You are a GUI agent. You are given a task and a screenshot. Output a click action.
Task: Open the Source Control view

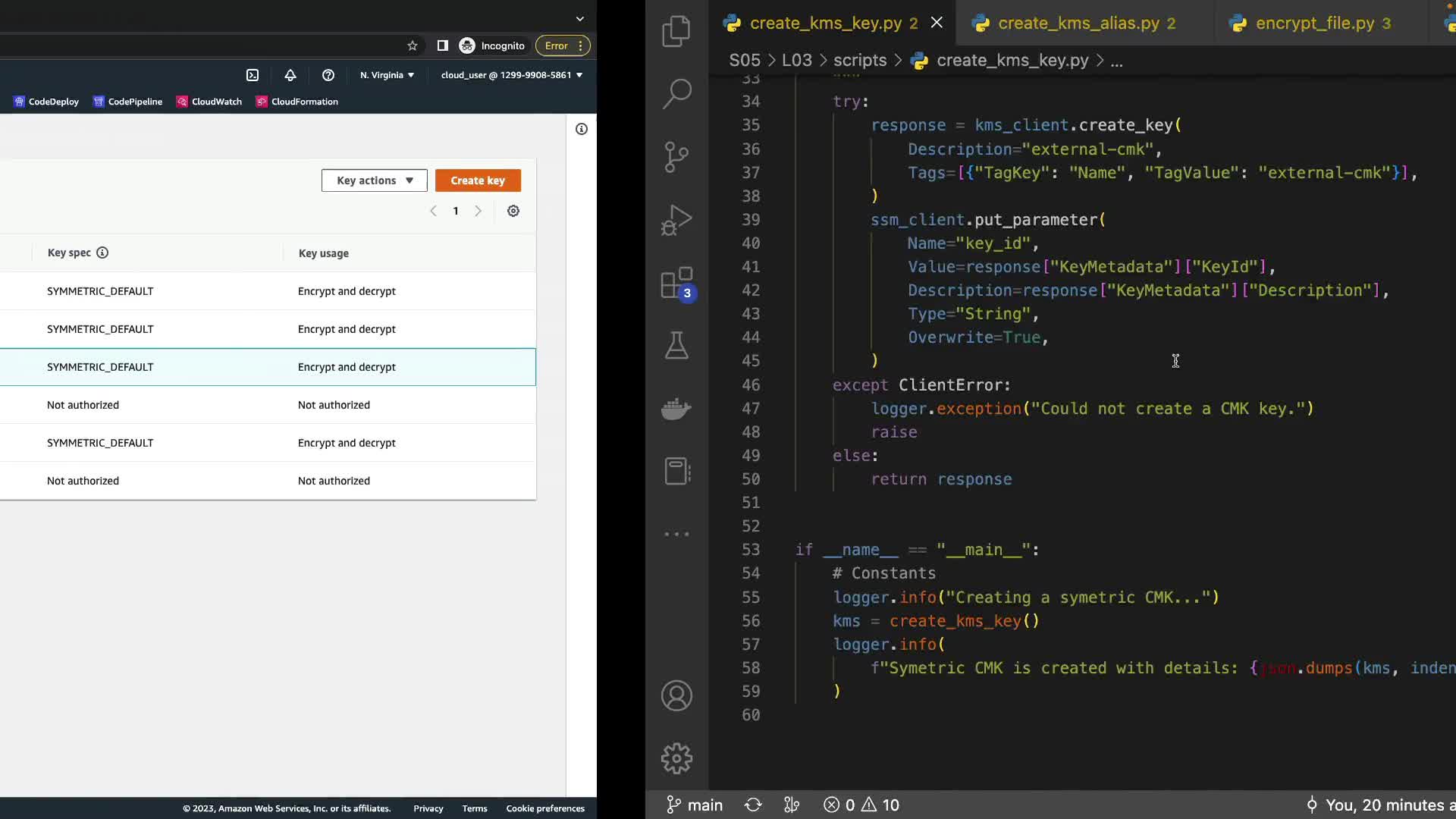tap(676, 157)
